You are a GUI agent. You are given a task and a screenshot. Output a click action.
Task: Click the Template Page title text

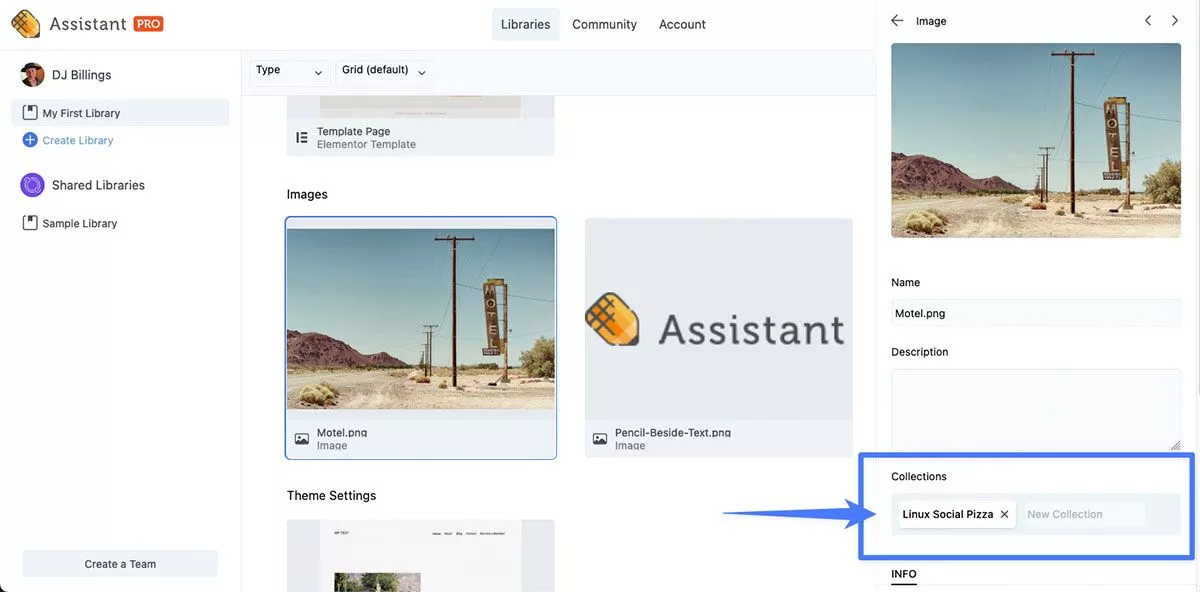click(353, 131)
